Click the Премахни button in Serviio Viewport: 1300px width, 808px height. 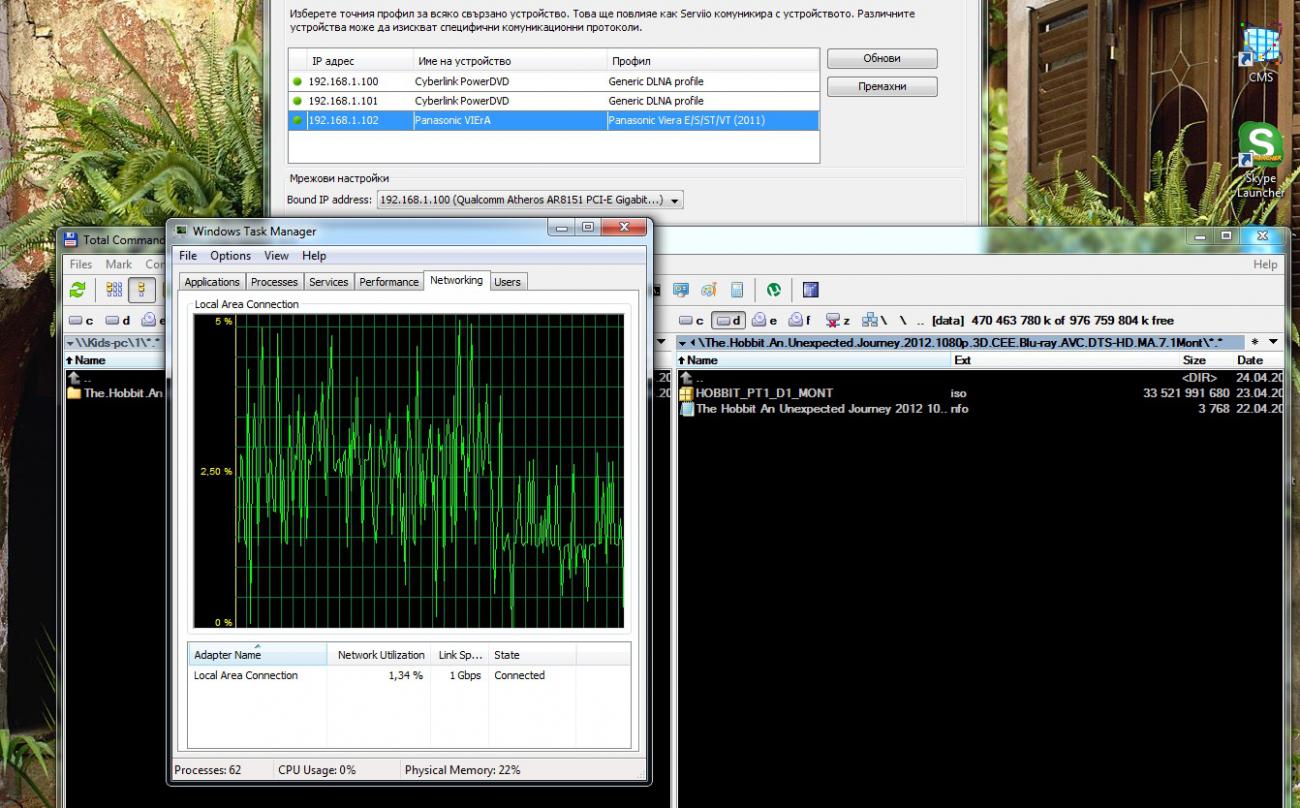[x=882, y=87]
